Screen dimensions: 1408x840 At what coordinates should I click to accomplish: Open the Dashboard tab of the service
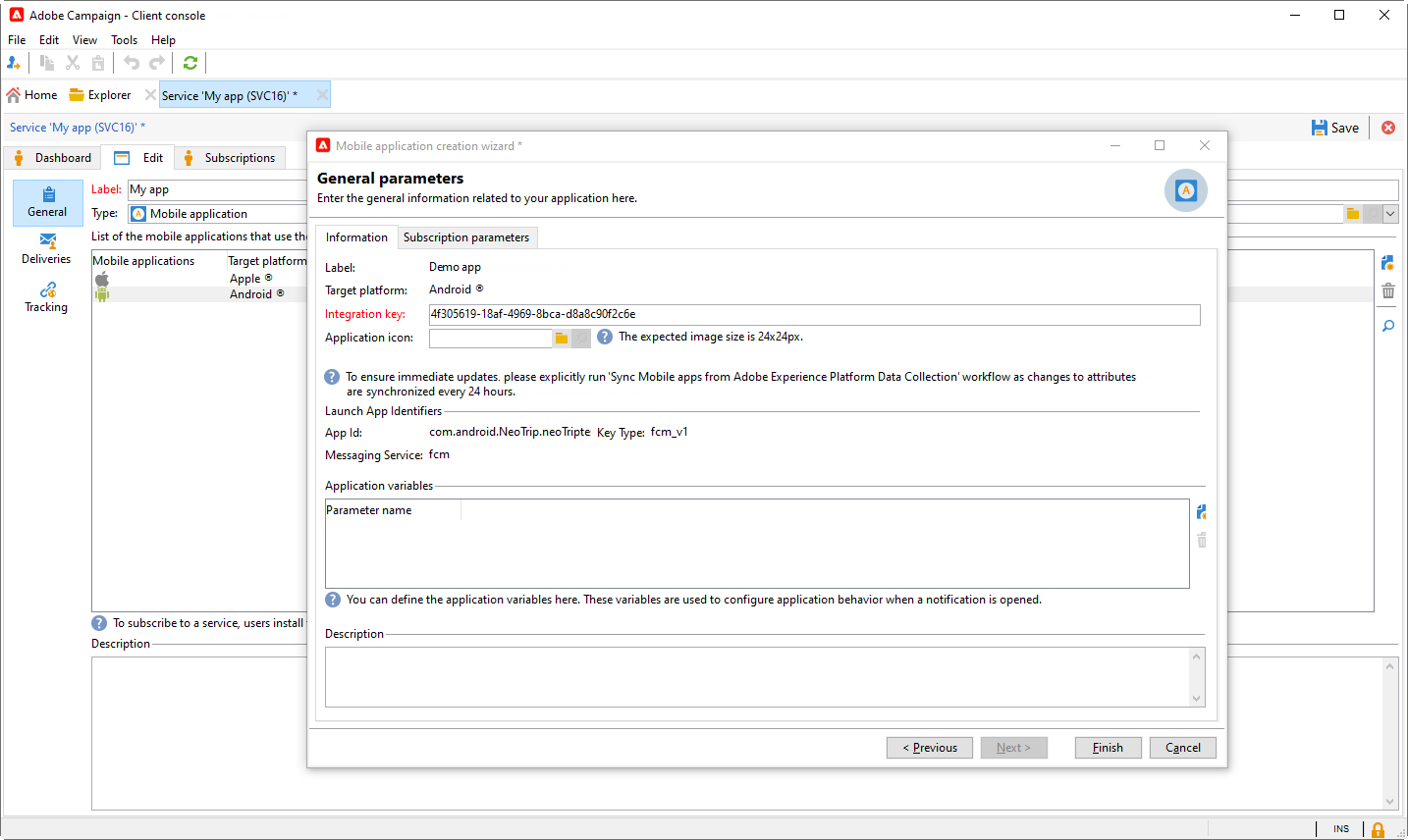tap(53, 158)
